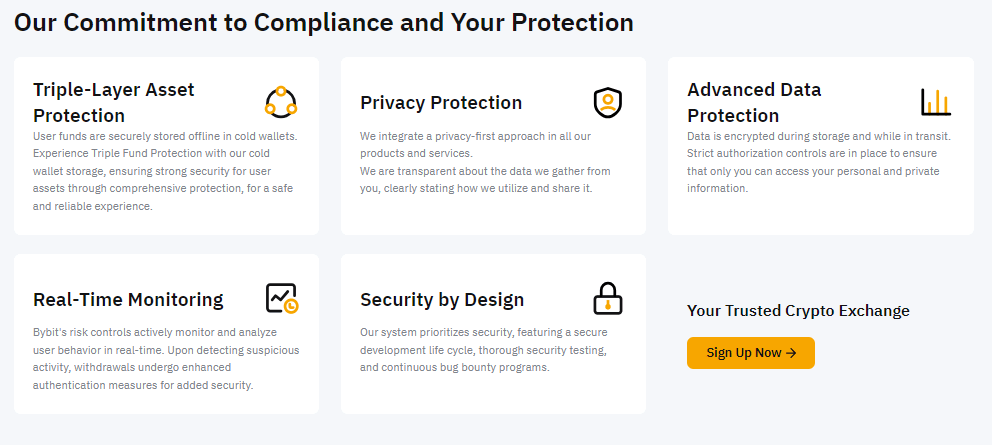The height and width of the screenshot is (445, 992).
Task: Click the Triple-Layer Asset Protection heading
Action: click(114, 102)
